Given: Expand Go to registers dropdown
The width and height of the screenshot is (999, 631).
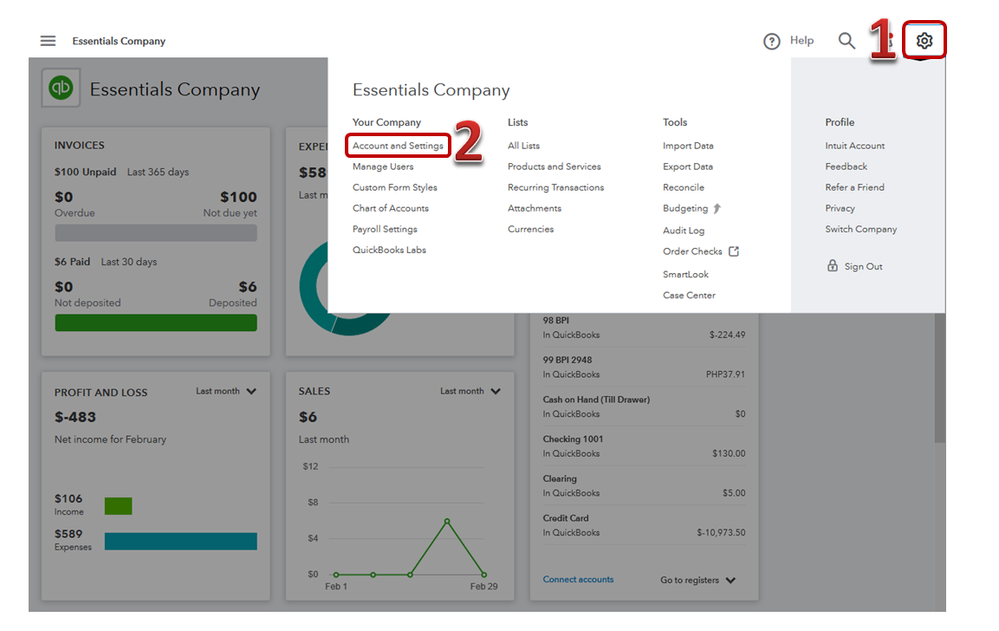Looking at the screenshot, I should (698, 580).
